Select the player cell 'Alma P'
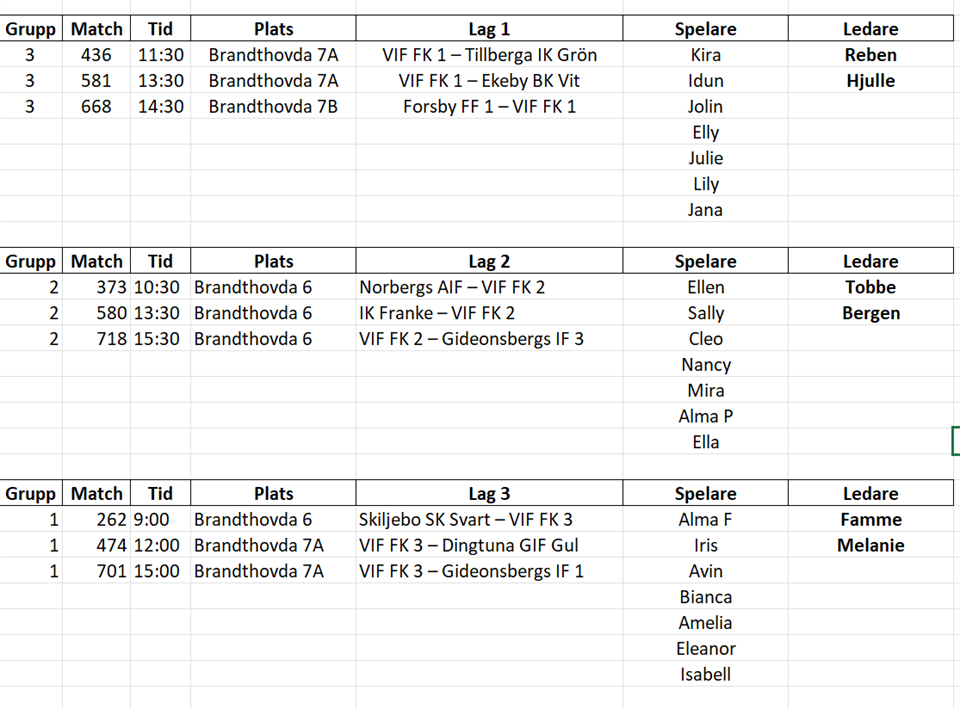This screenshot has height=709, width=960. [705, 416]
